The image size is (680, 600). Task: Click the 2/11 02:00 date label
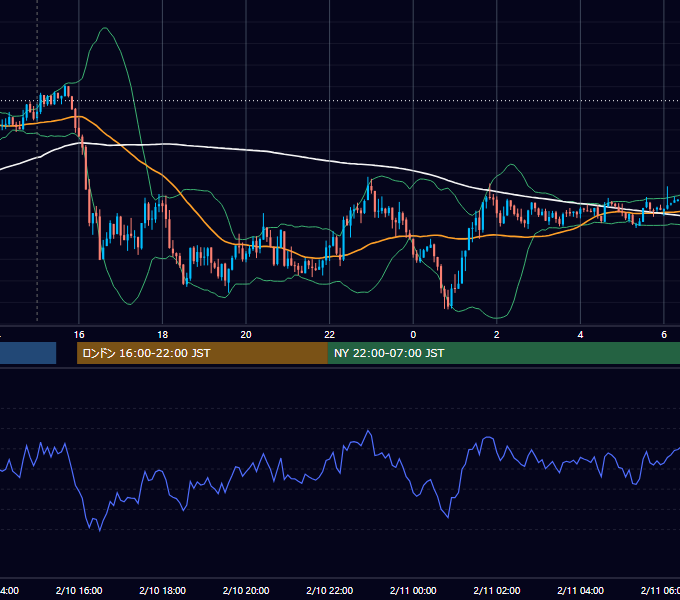(497, 590)
